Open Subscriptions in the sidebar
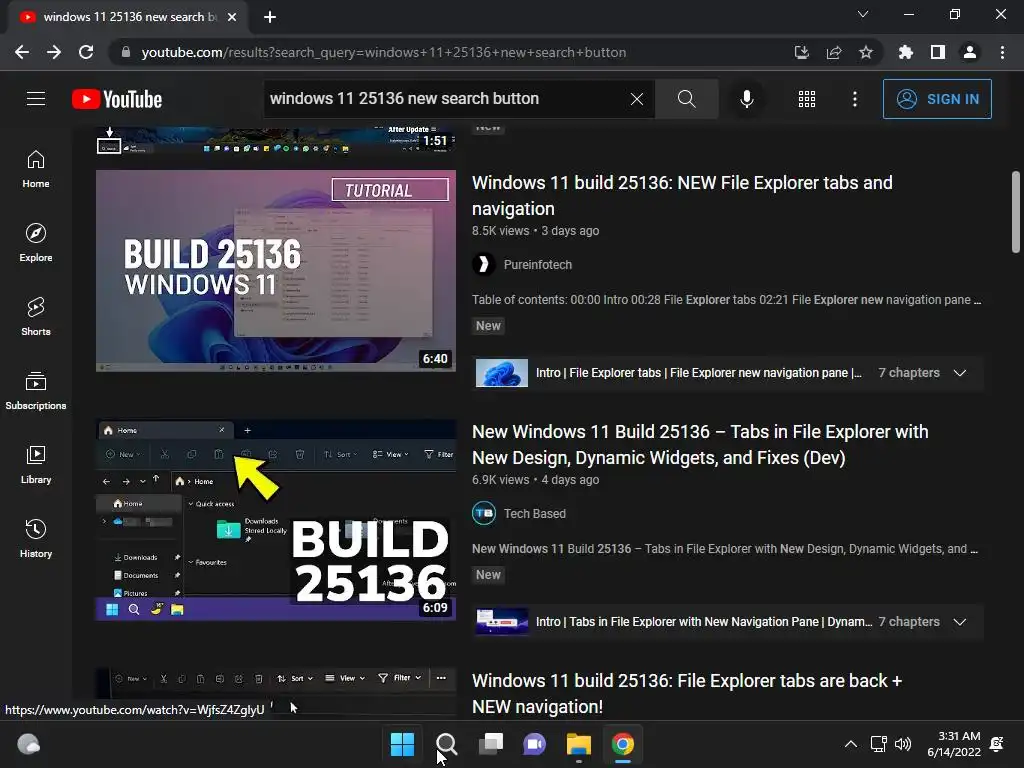Image resolution: width=1024 pixels, height=768 pixels. [36, 391]
